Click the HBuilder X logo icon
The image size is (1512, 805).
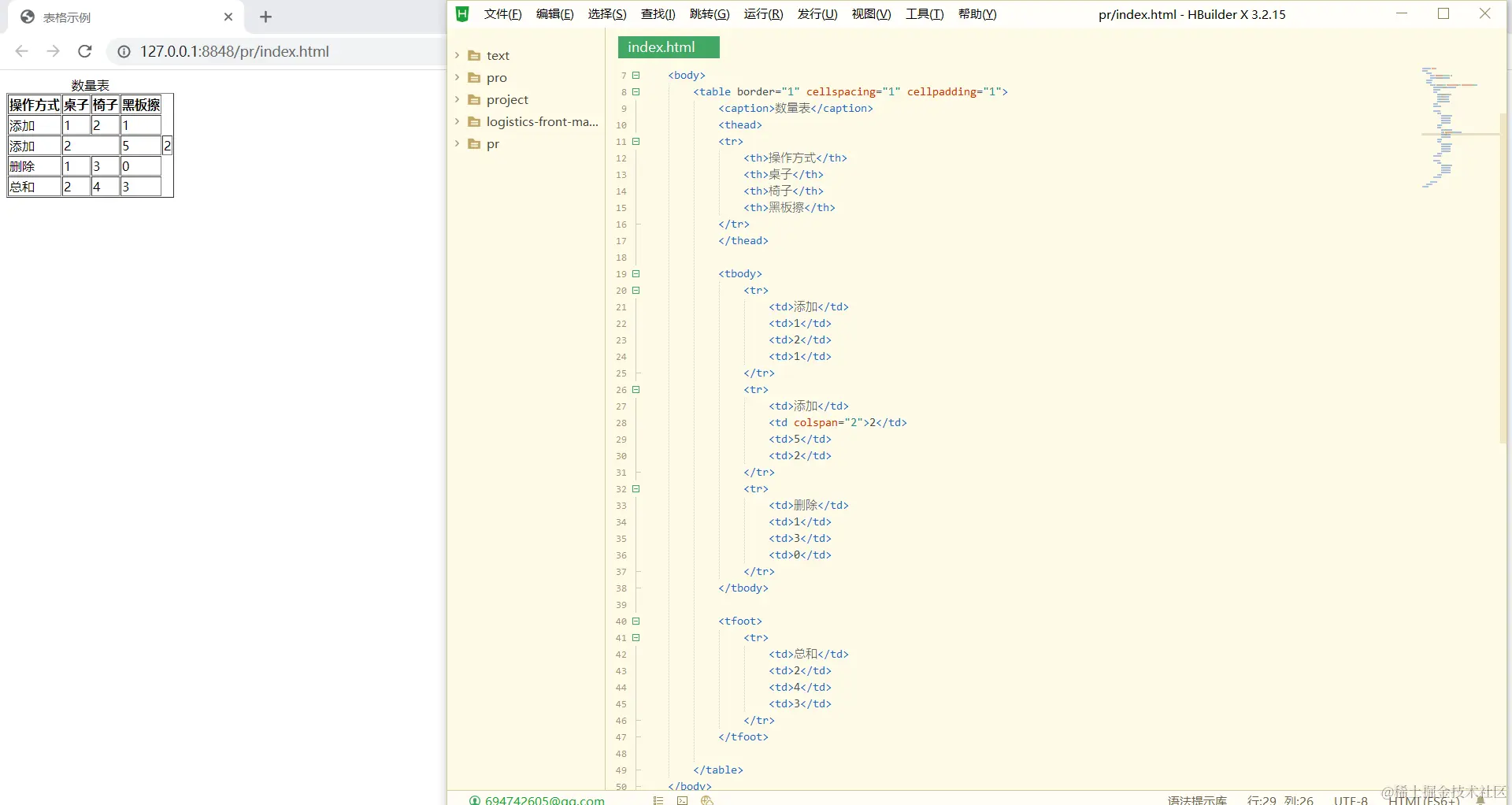click(x=462, y=14)
